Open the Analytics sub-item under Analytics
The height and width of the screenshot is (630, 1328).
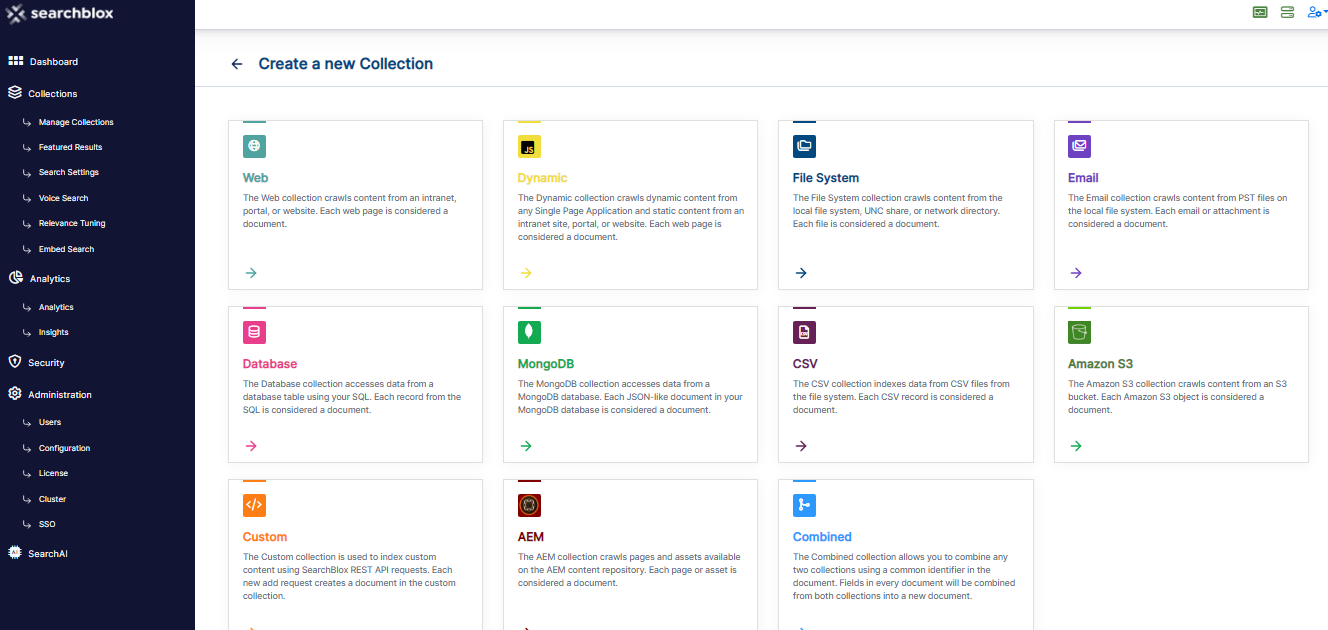point(56,307)
